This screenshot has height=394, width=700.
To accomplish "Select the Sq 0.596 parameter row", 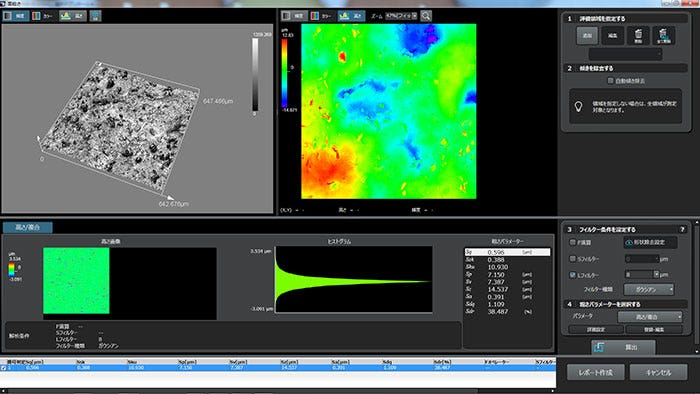I will point(507,252).
